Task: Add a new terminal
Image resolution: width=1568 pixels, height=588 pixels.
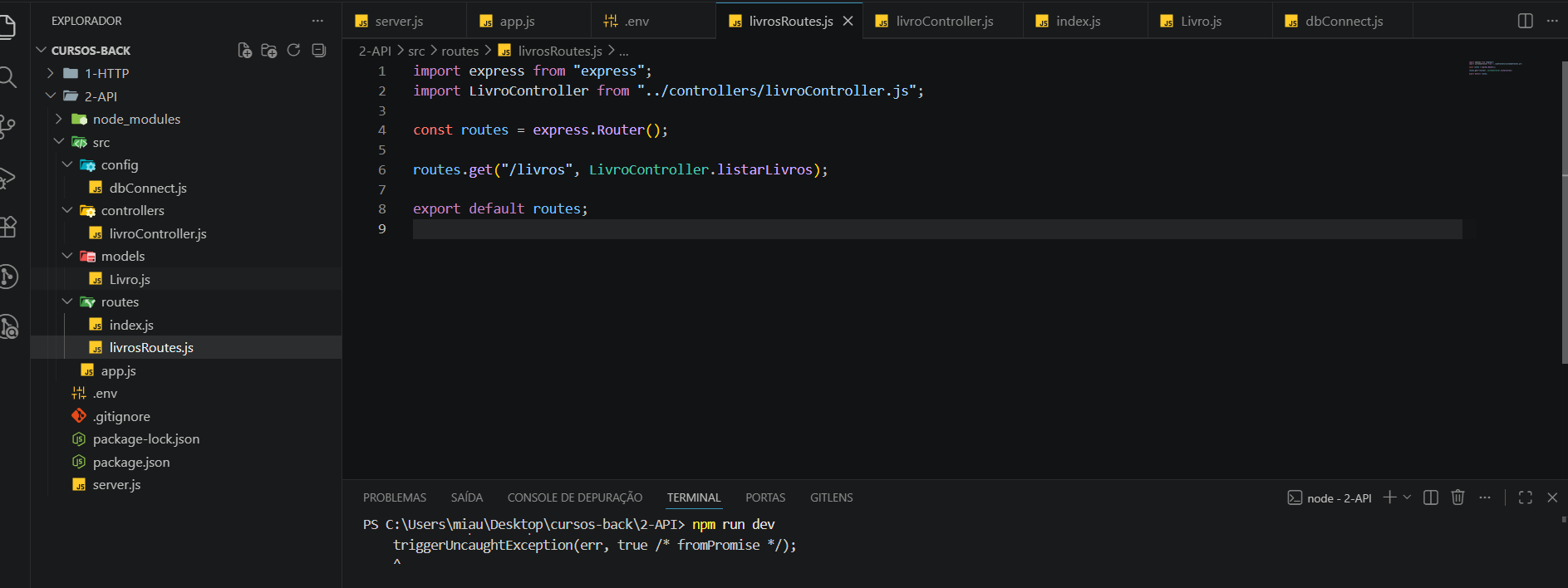Action: tap(1389, 497)
